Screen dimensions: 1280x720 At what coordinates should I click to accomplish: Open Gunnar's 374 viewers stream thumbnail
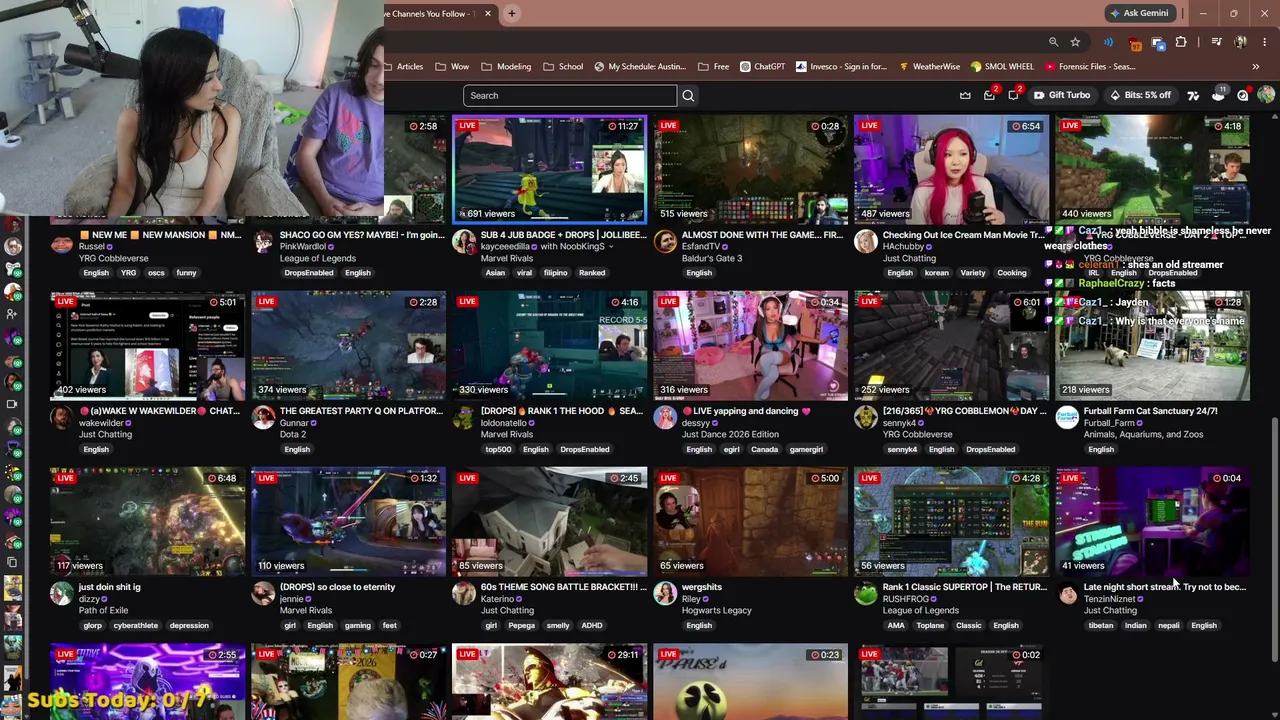pos(348,345)
